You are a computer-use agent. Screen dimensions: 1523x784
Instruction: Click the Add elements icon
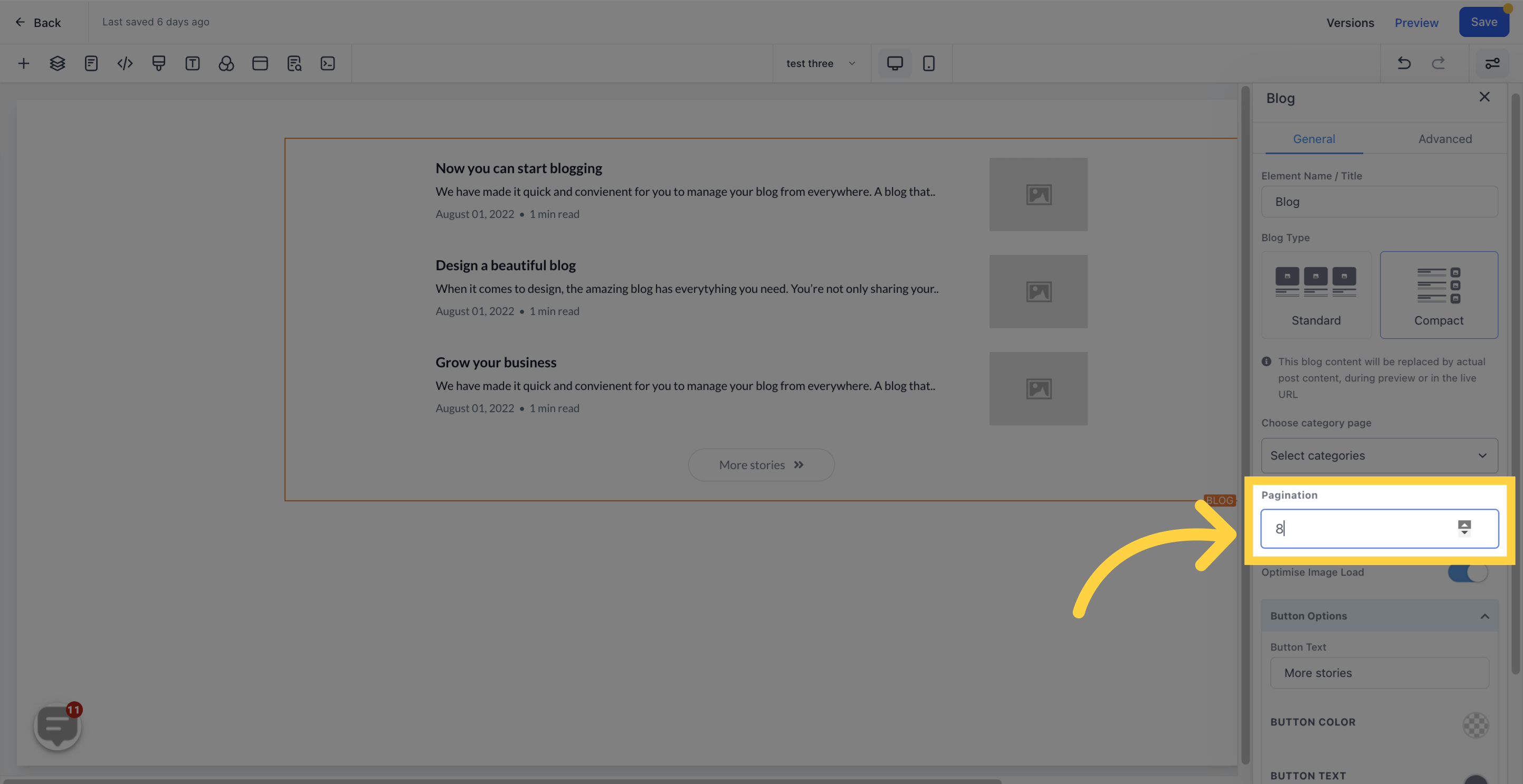point(22,63)
